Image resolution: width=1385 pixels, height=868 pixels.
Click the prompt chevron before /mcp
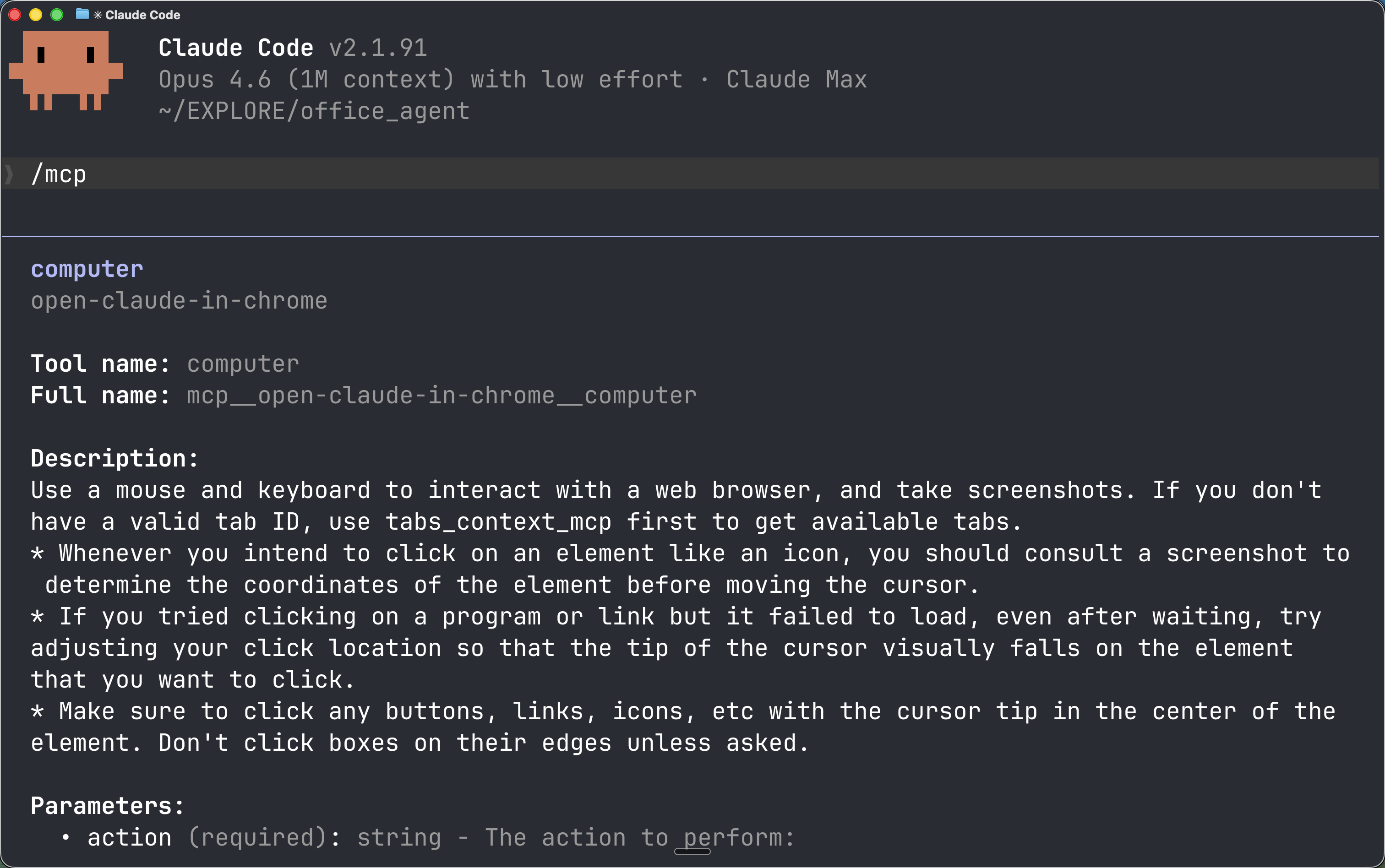pyautogui.click(x=9, y=174)
